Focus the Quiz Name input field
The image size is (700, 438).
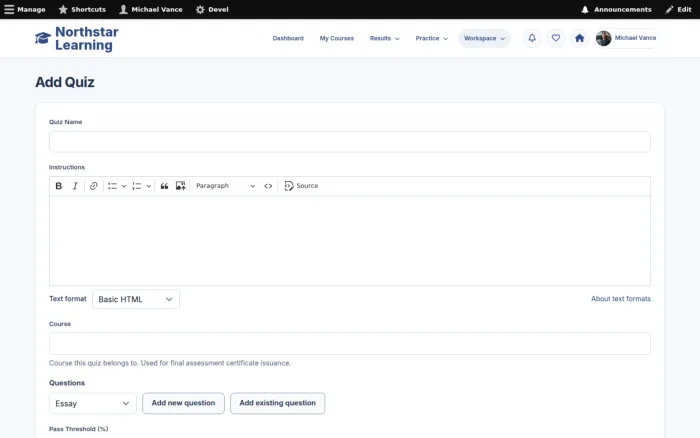(x=350, y=142)
